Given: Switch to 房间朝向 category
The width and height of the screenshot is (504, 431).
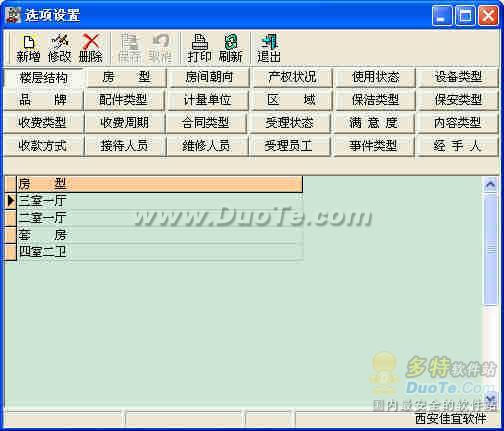Looking at the screenshot, I should click(x=209, y=78).
